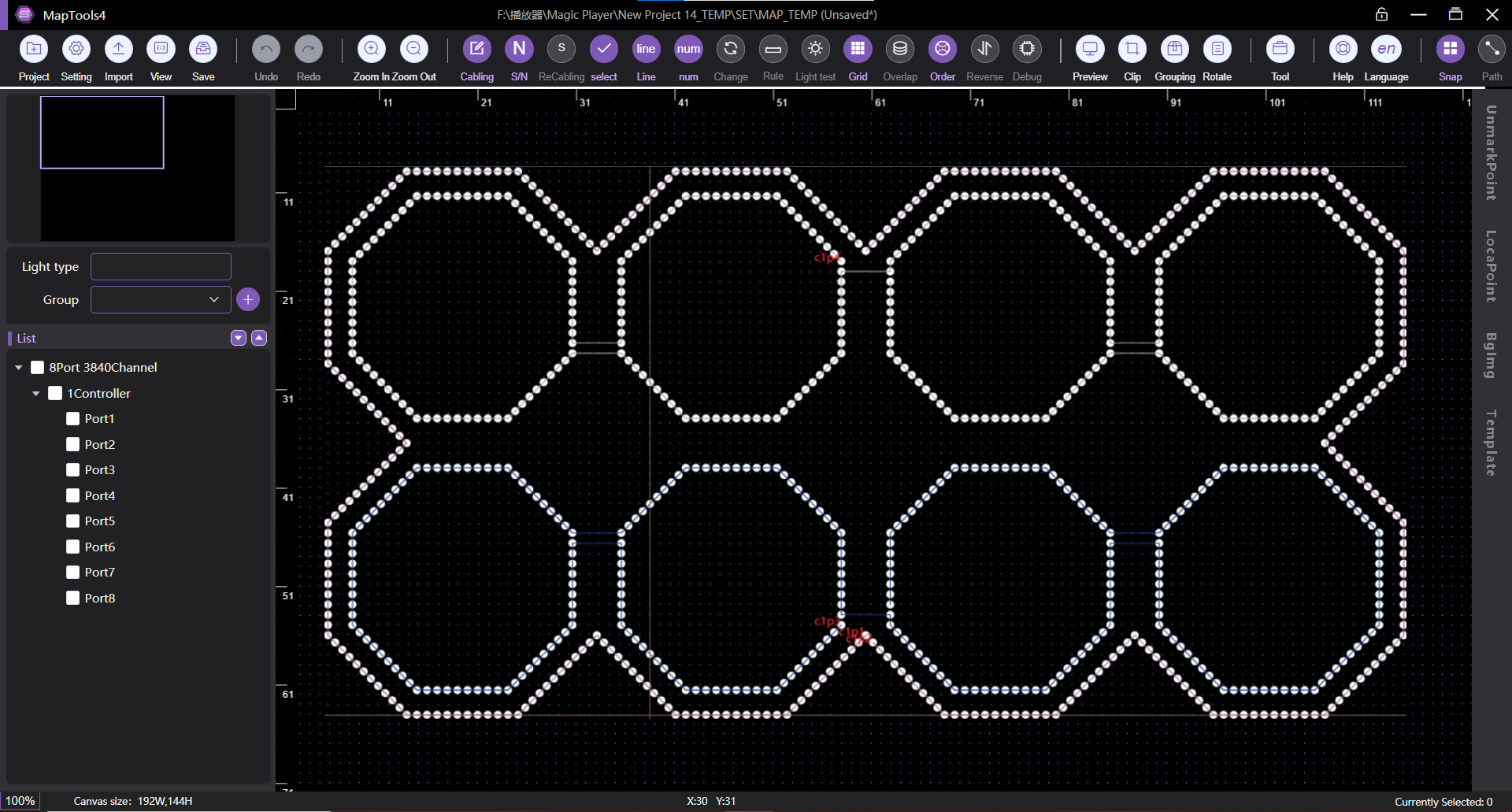1512x812 pixels.
Task: Check the 8Port 3840Channel checkbox
Action: click(37, 367)
